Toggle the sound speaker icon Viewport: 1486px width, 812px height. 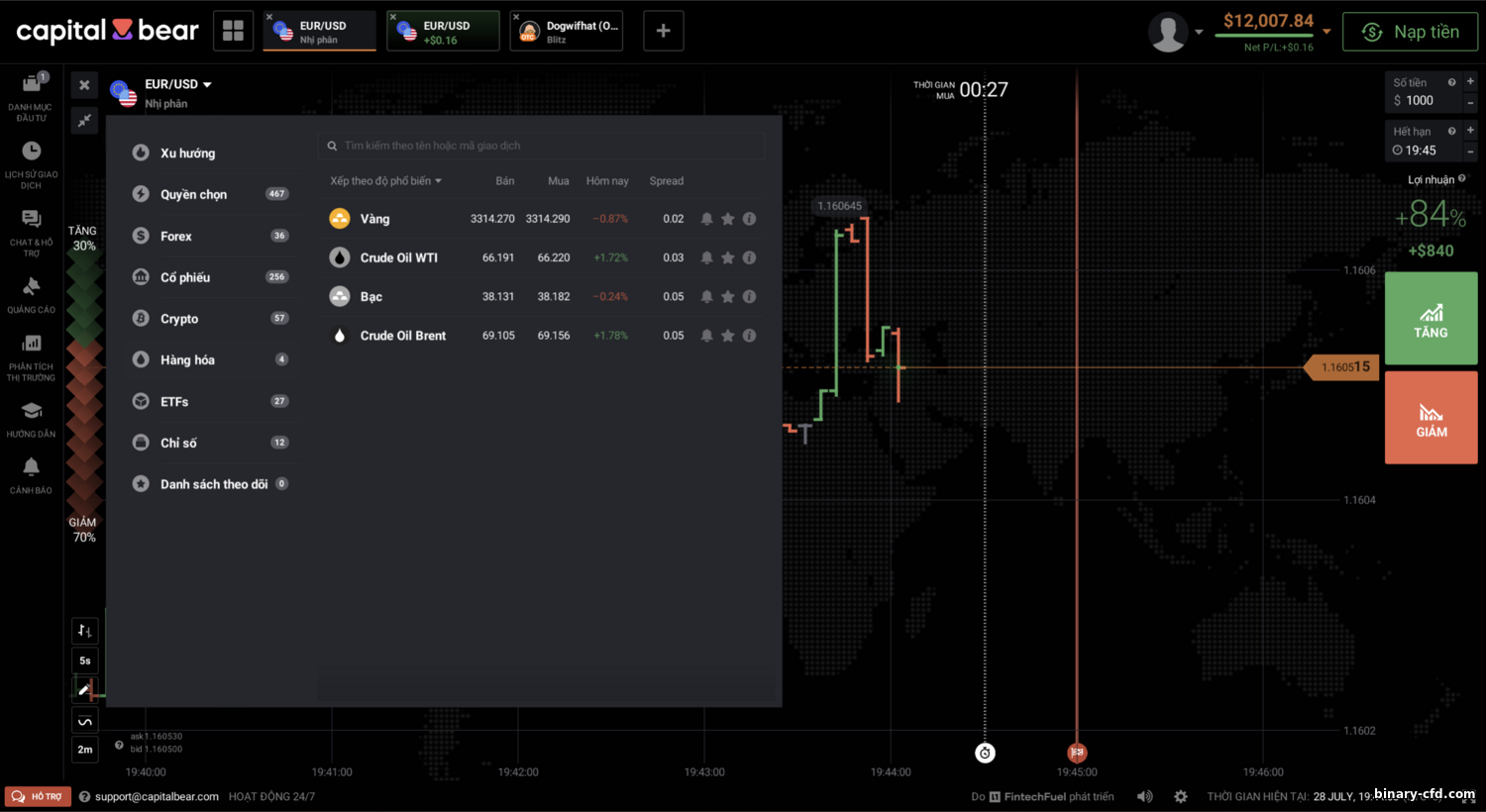(x=1145, y=796)
